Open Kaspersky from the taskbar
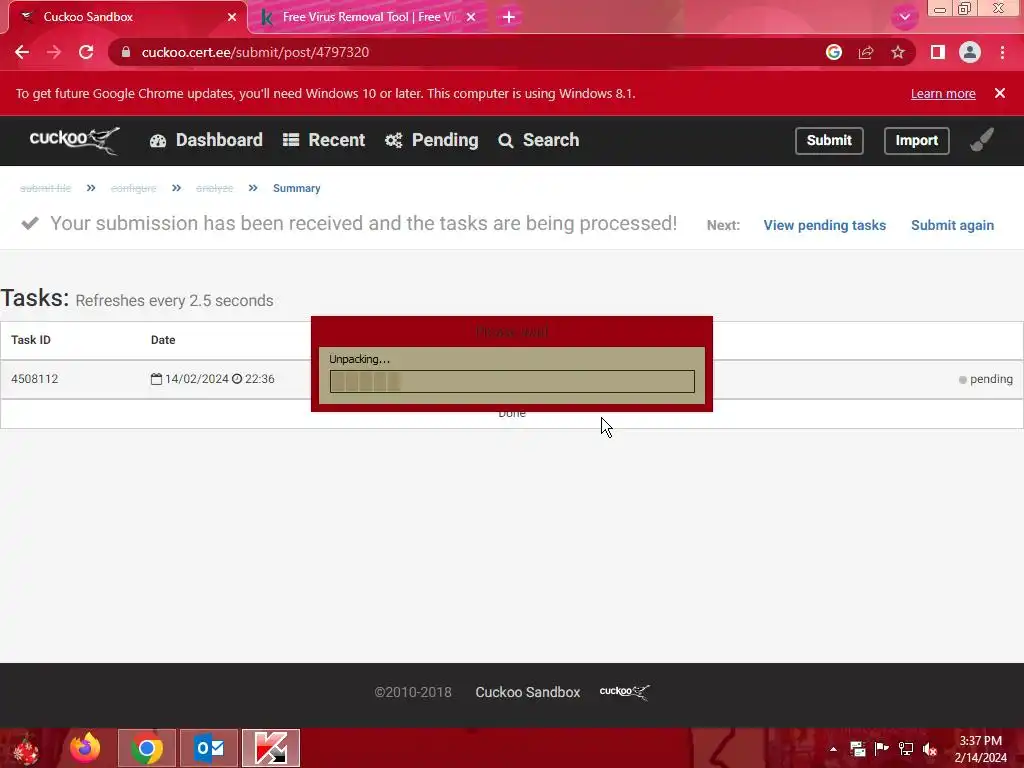 coord(271,748)
